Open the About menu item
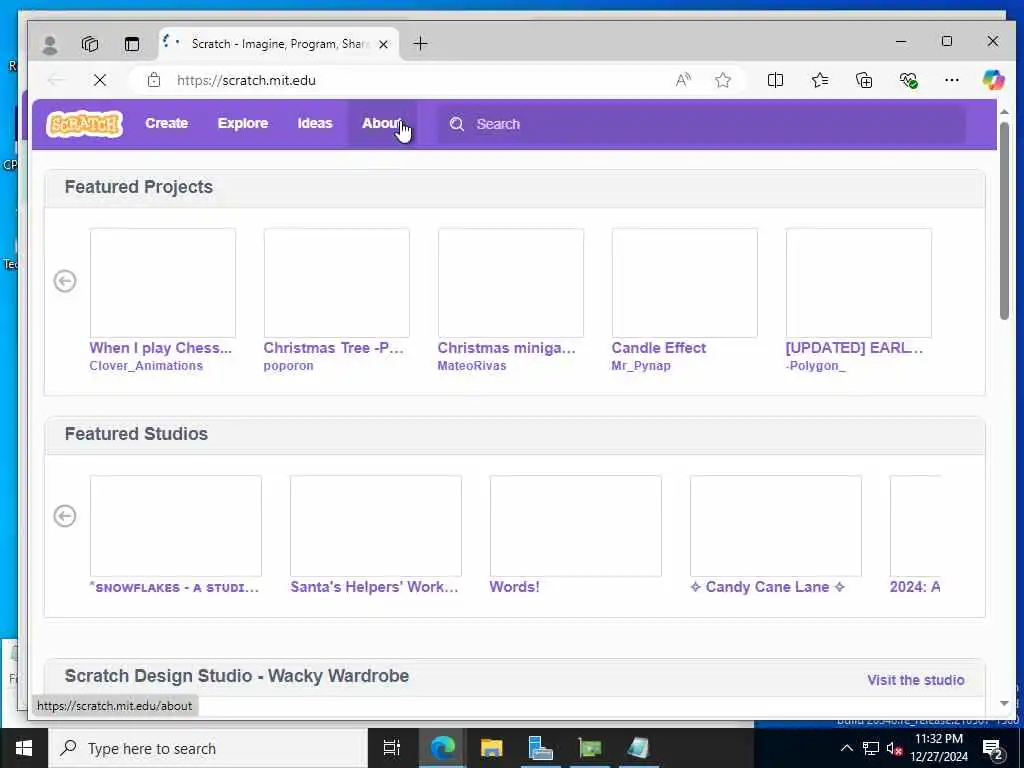This screenshot has height=768, width=1024. (382, 123)
